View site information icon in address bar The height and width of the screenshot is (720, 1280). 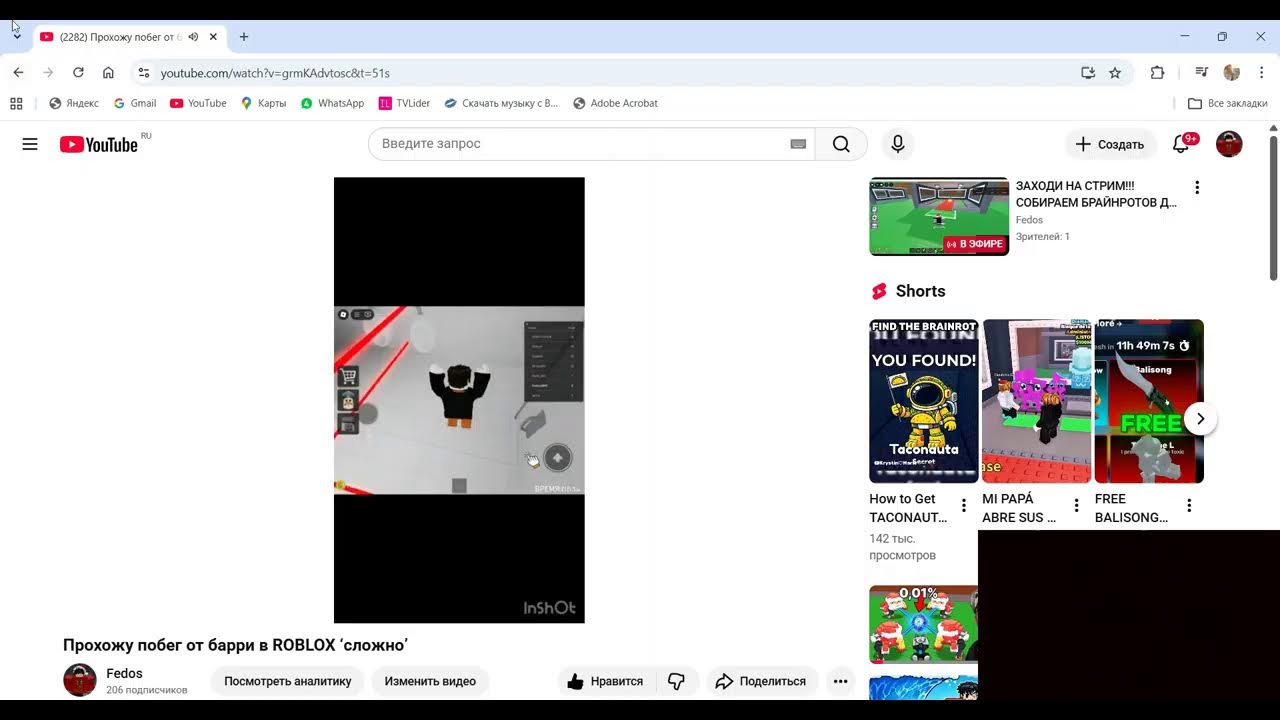(144, 73)
